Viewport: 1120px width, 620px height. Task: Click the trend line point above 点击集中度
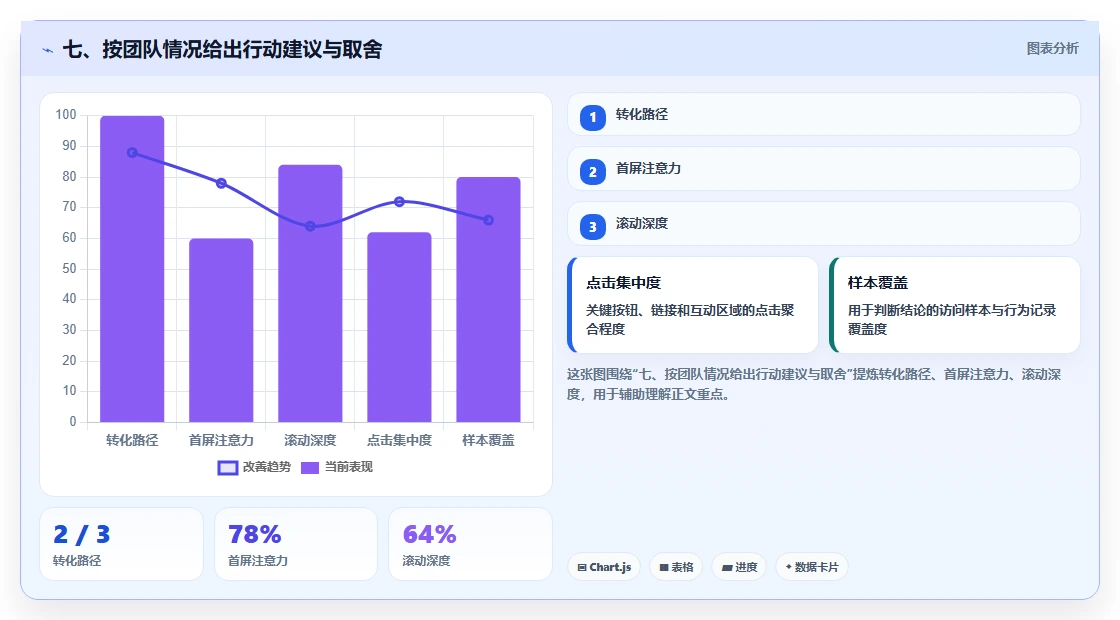coord(399,202)
